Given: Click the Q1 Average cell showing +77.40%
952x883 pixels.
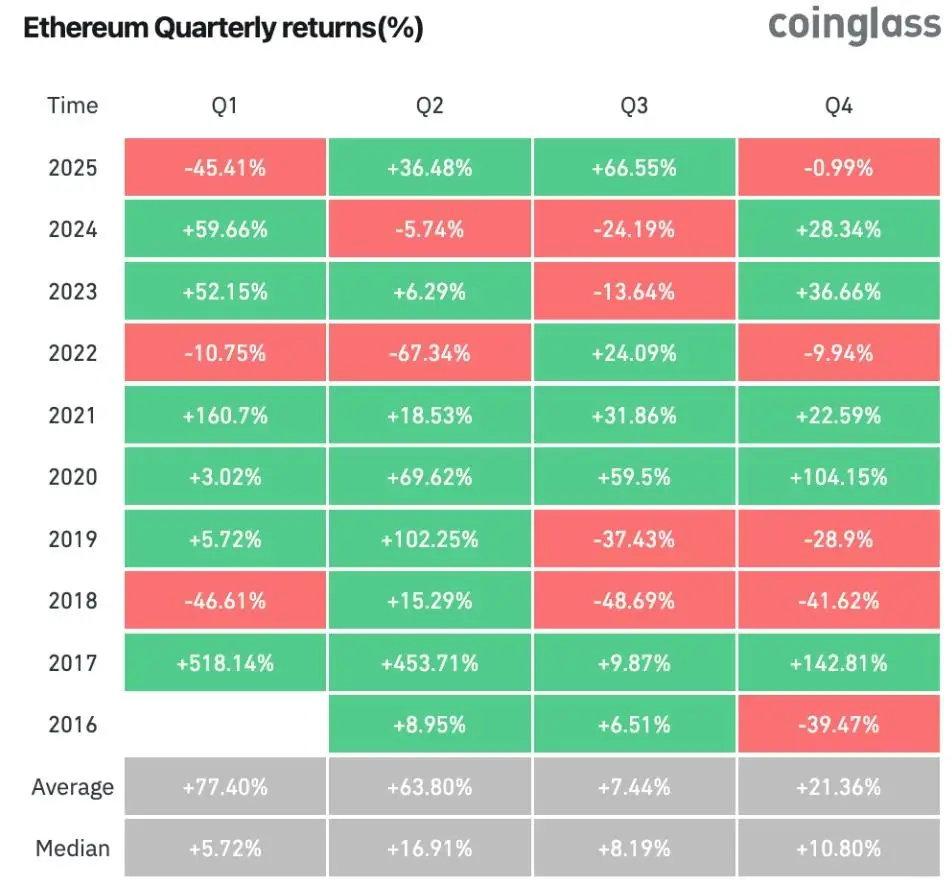Looking at the screenshot, I should point(225,787).
